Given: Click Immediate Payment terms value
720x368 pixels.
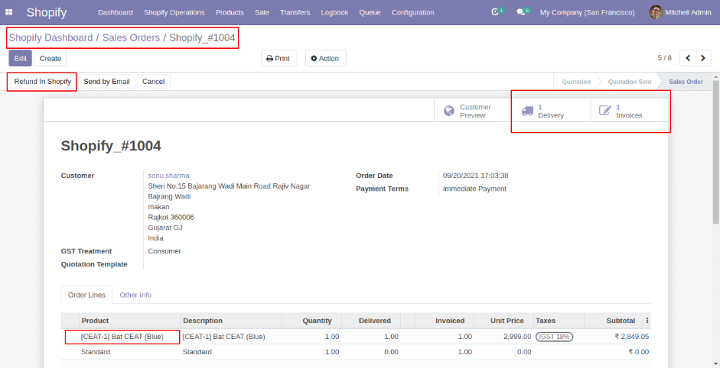Looking at the screenshot, I should pyautogui.click(x=474, y=189).
